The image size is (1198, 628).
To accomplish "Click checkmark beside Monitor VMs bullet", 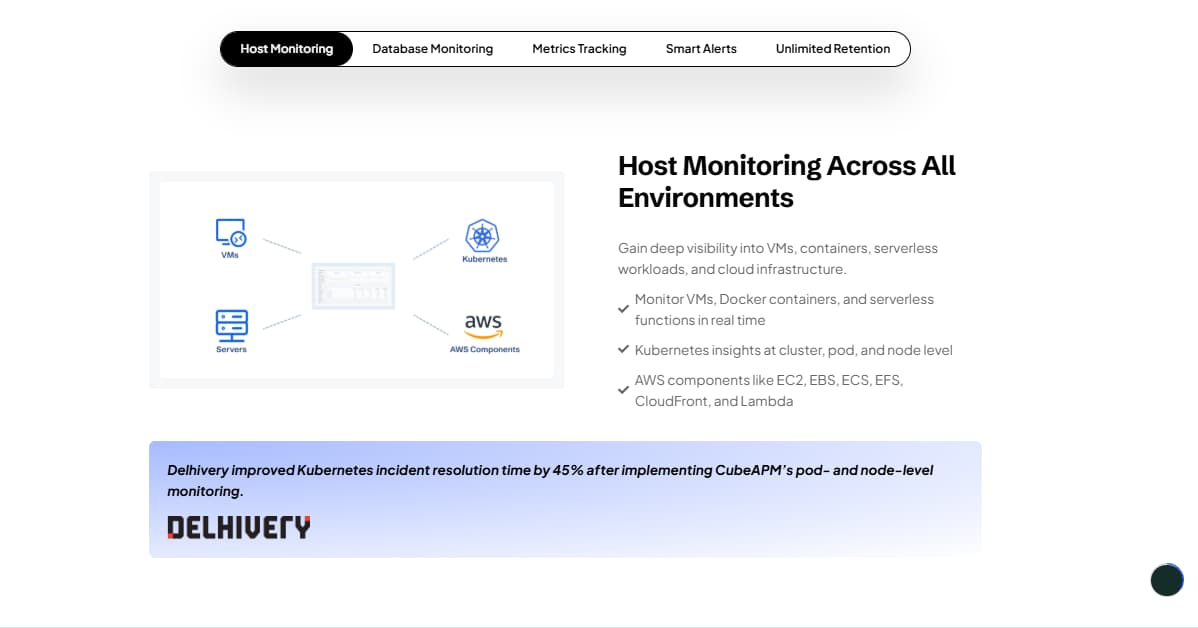I will (x=623, y=310).
